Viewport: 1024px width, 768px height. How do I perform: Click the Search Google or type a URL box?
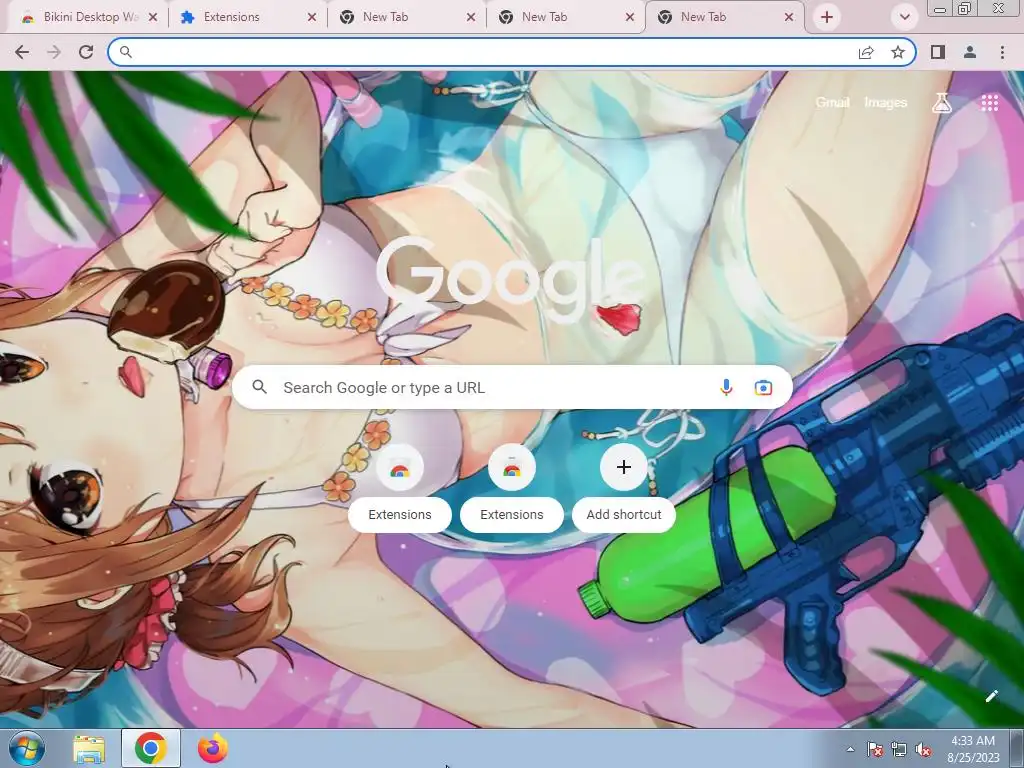(512, 387)
